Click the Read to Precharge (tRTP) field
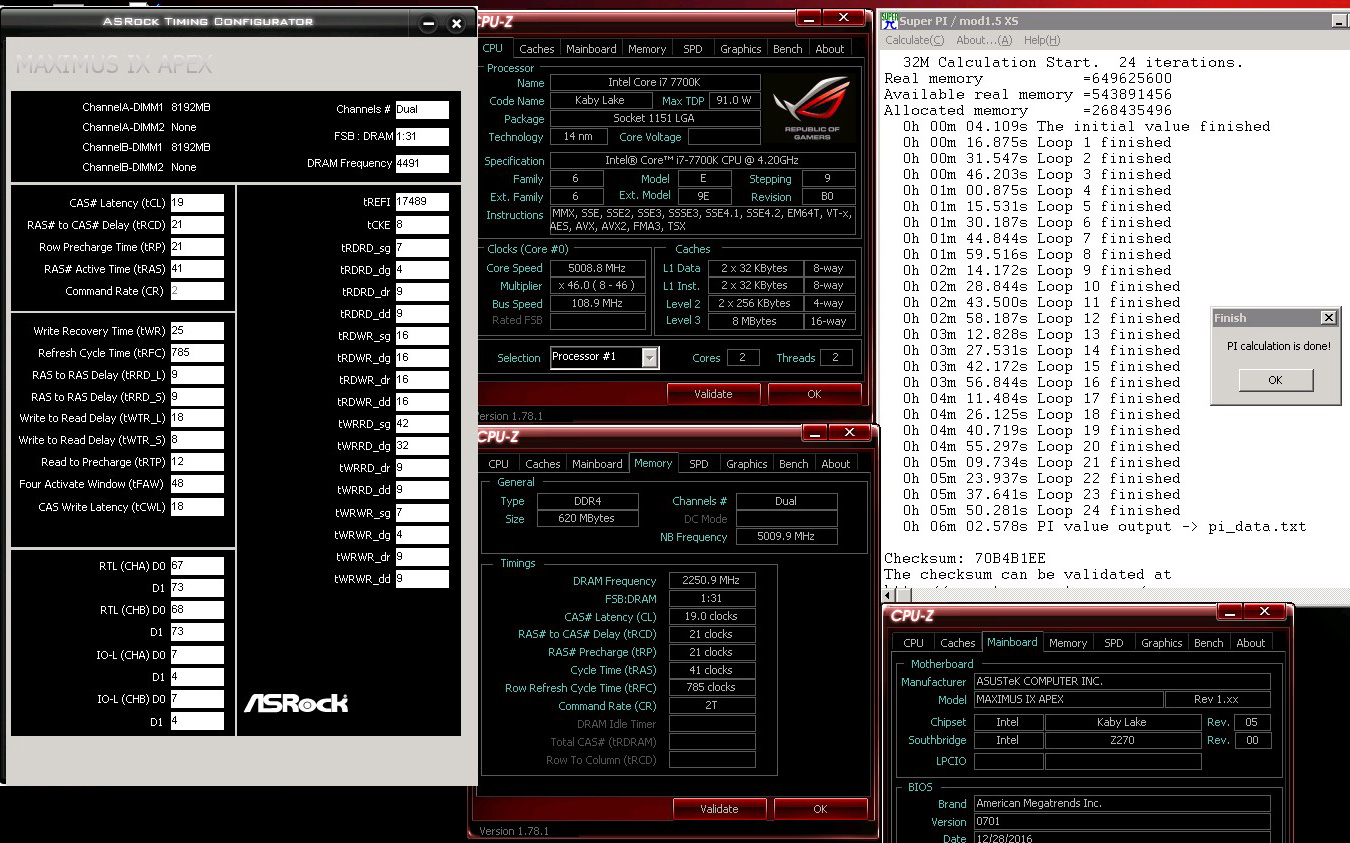1350x843 pixels. click(197, 462)
